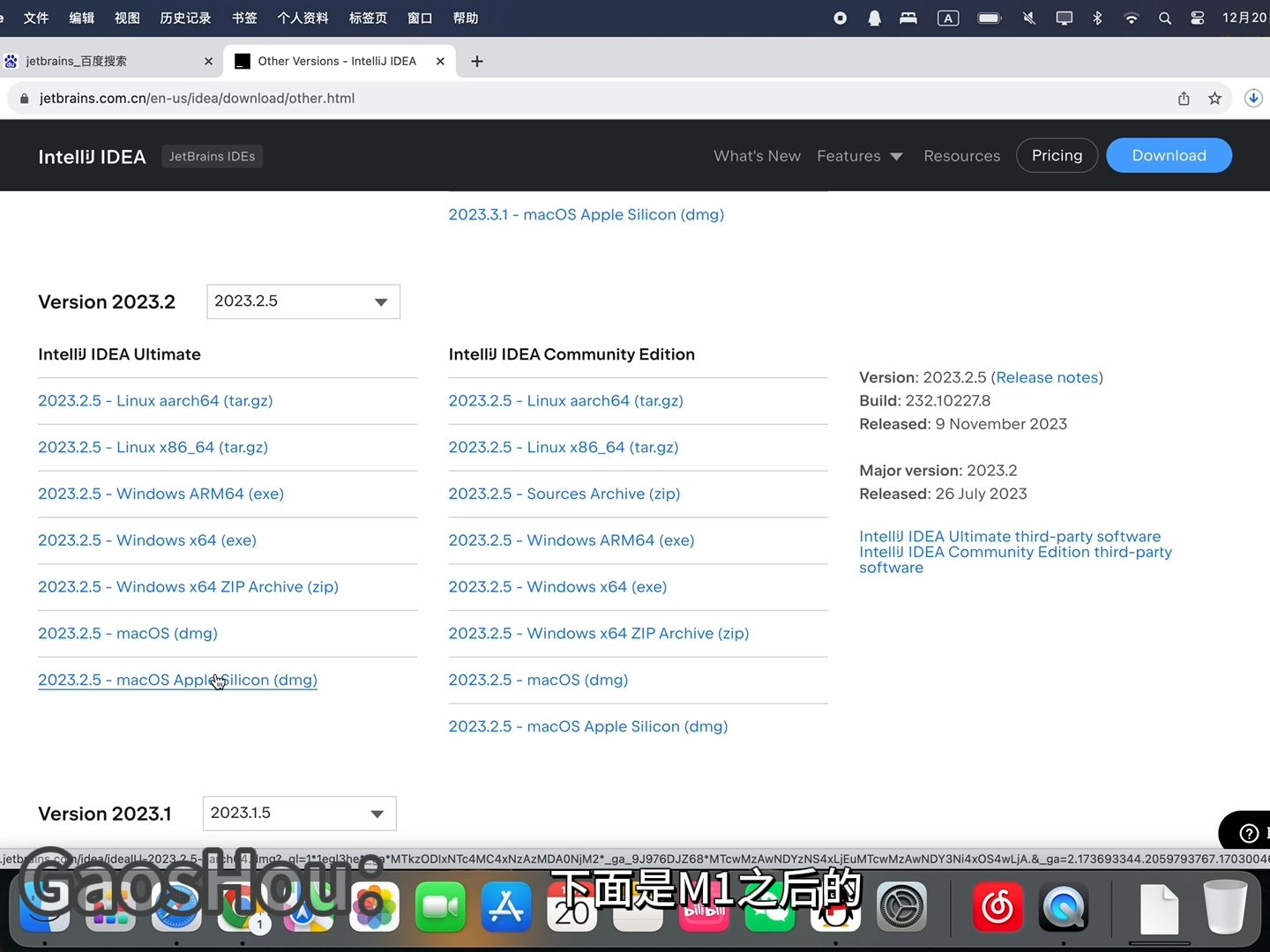Open the 书签 menu
The width and height of the screenshot is (1270, 952).
pos(244,18)
